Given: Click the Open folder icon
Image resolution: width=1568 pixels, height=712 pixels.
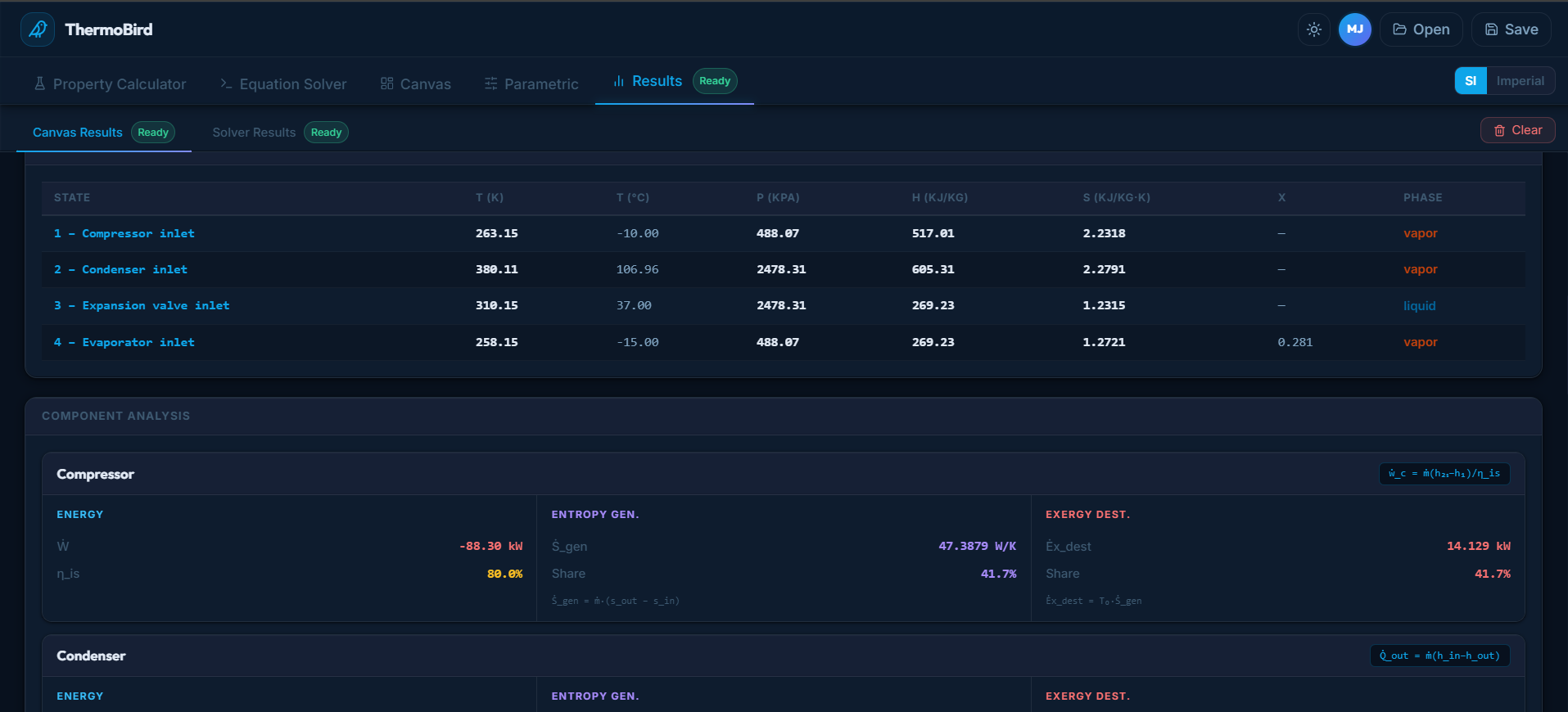Looking at the screenshot, I should pyautogui.click(x=1400, y=29).
